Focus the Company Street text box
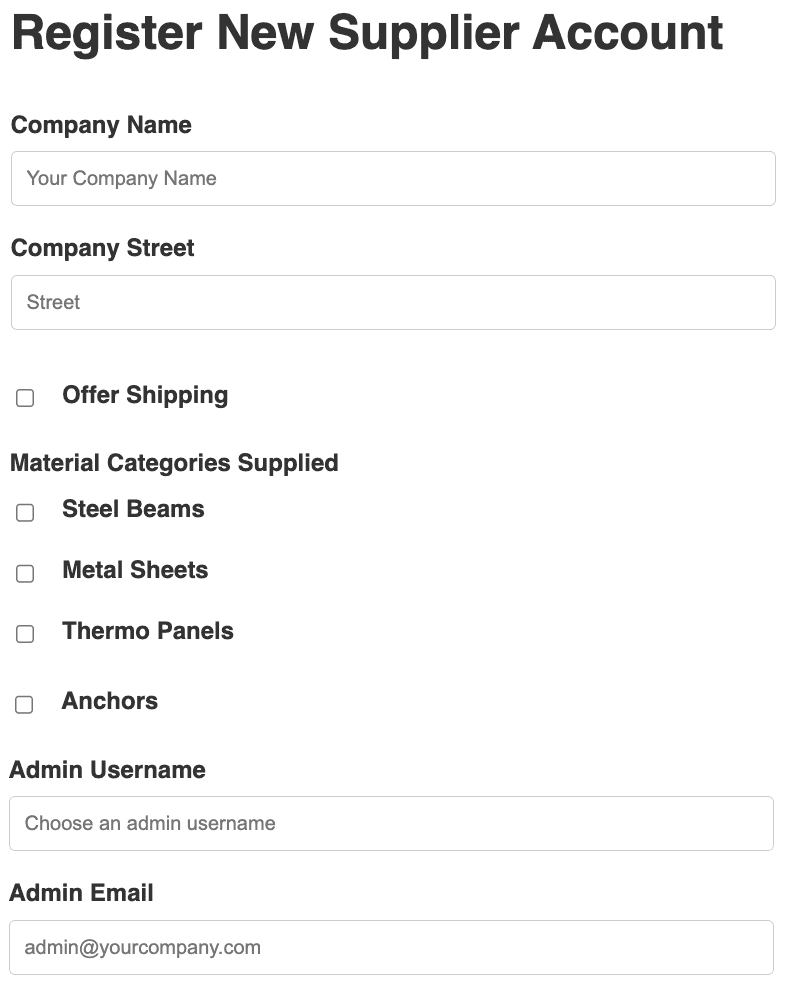 click(x=393, y=302)
